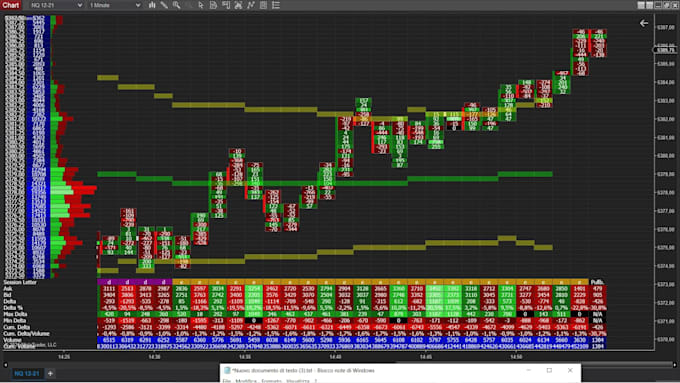Click the horizontal scrollbar left arrow
Screen dimensions: 680x383
[x=6, y=365]
